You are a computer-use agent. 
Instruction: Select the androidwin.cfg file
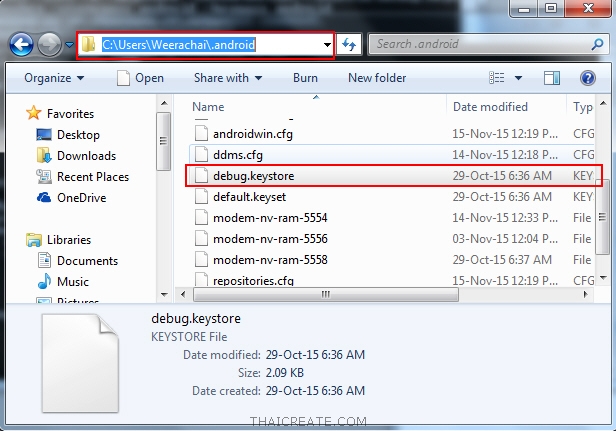click(x=253, y=134)
